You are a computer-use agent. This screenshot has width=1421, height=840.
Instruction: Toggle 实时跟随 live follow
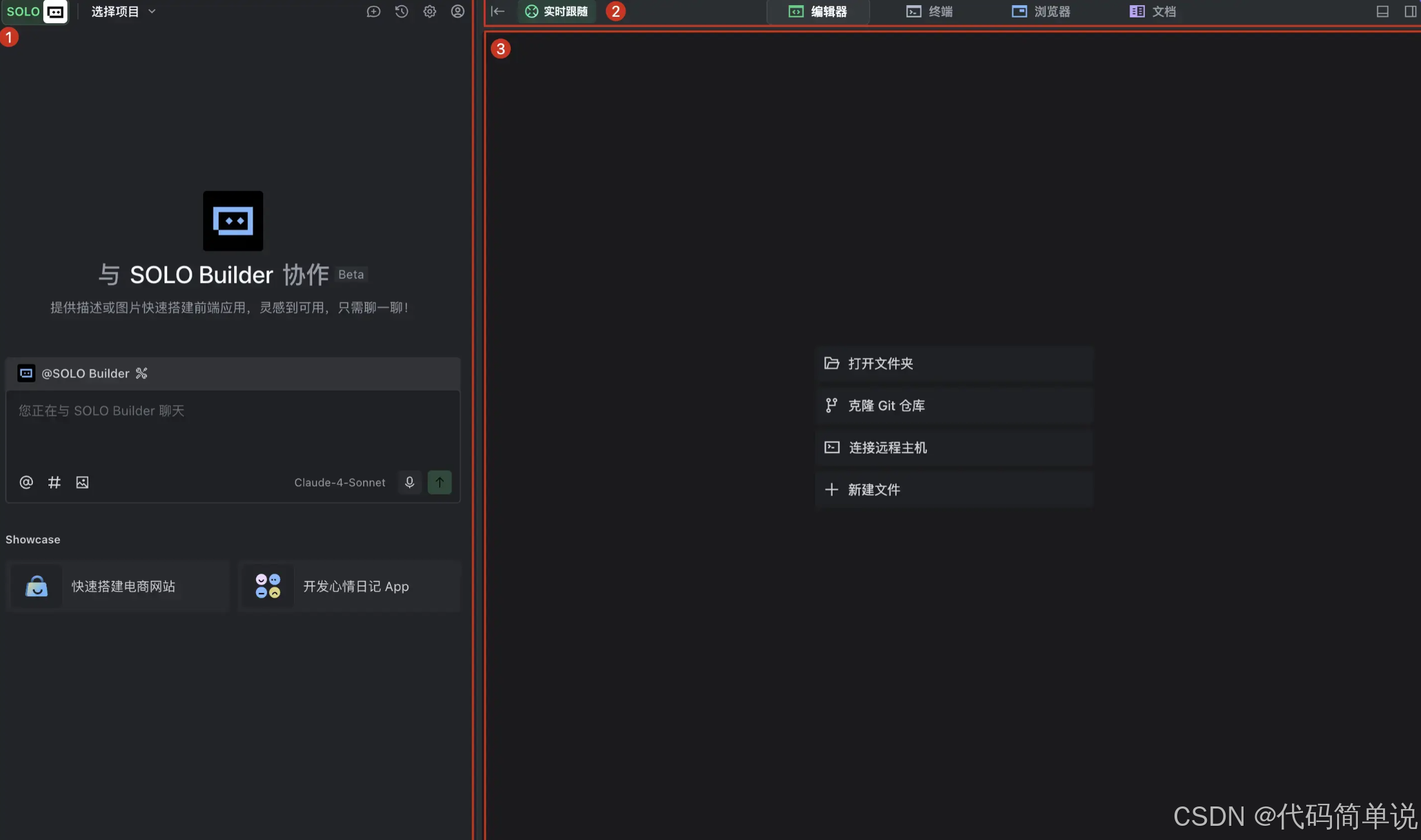pos(557,12)
